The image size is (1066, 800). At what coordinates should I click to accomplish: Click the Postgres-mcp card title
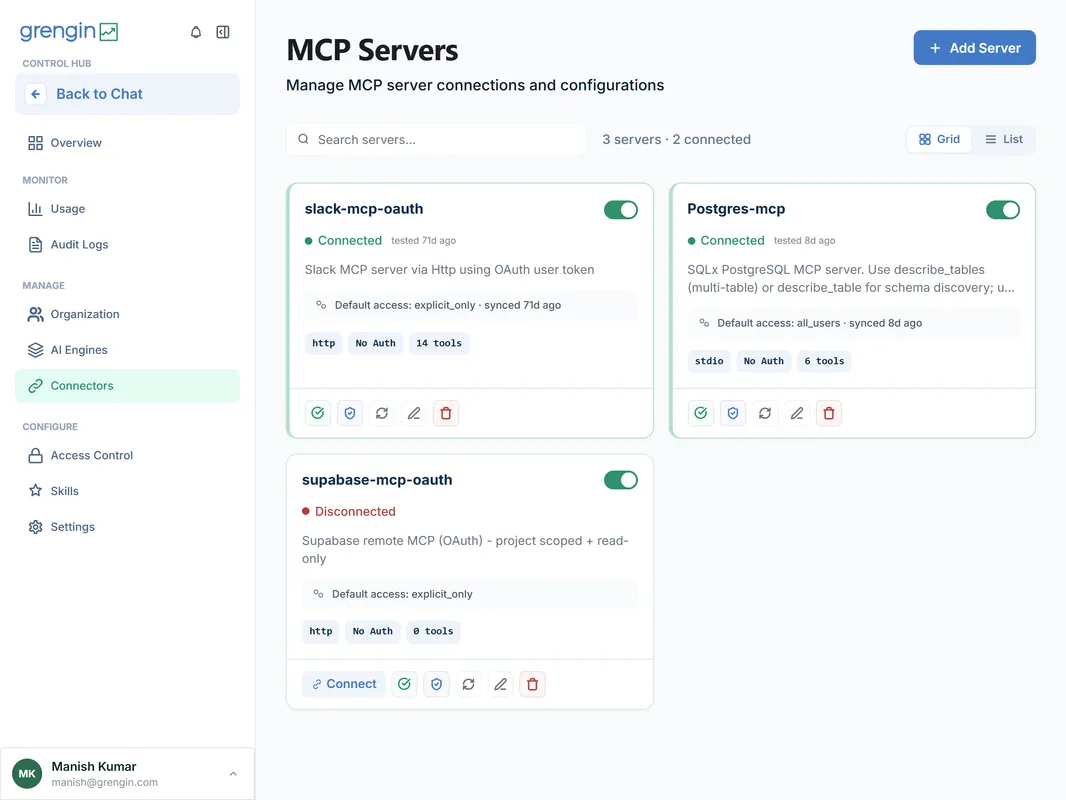click(736, 209)
